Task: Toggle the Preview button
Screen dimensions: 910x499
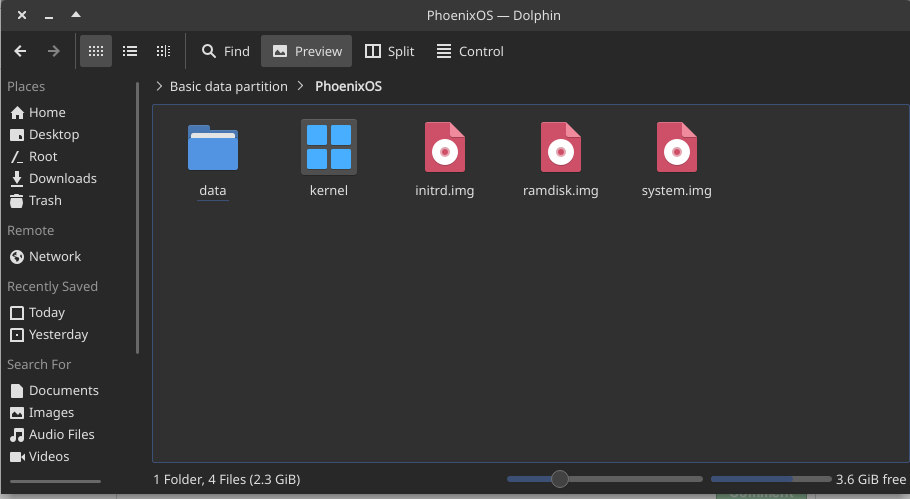Action: coord(306,51)
